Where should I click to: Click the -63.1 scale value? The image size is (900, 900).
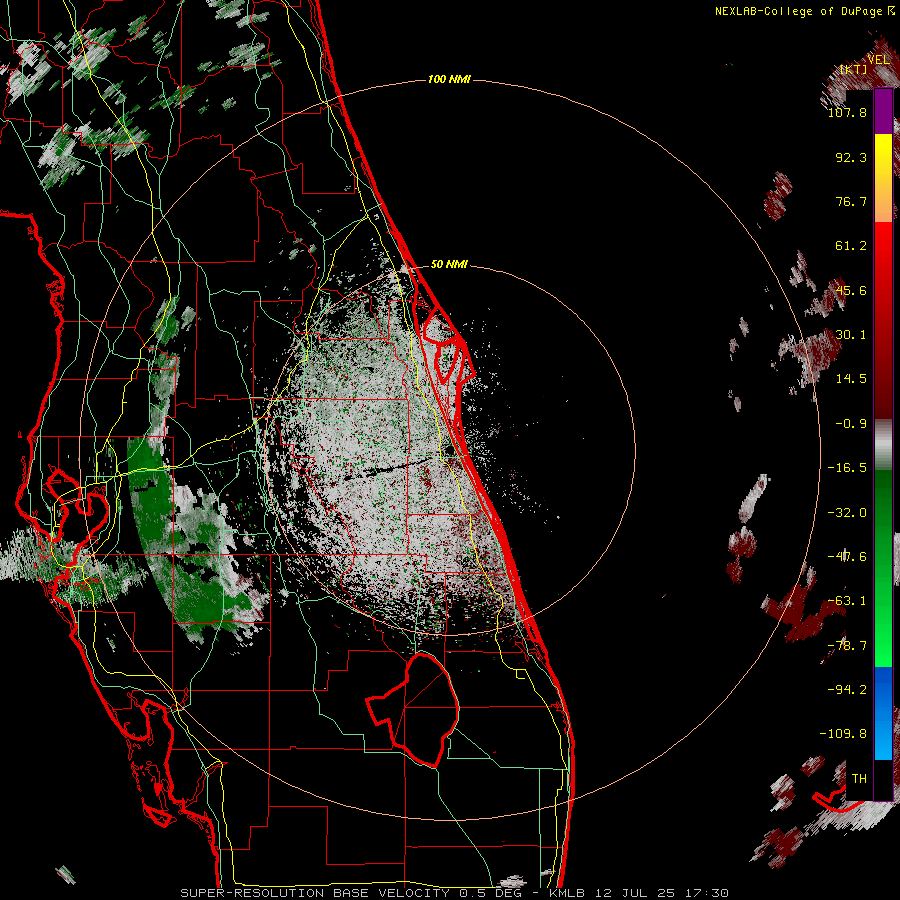pos(847,601)
